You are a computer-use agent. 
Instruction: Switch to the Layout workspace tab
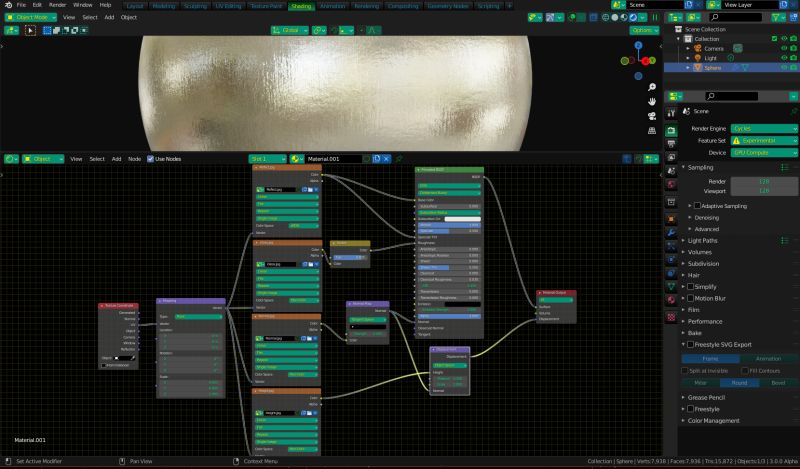[135, 6]
